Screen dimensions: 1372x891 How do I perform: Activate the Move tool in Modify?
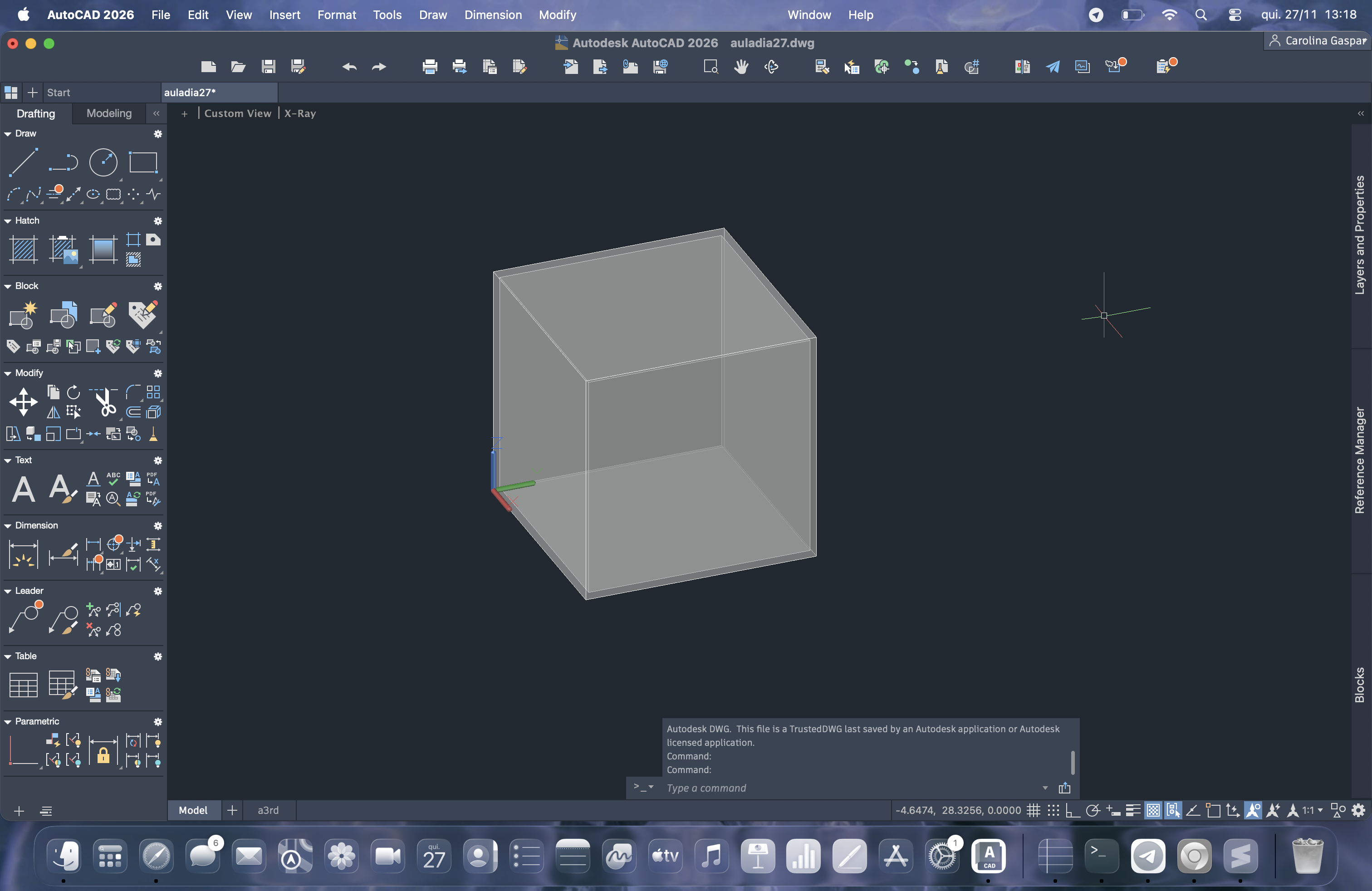click(24, 401)
